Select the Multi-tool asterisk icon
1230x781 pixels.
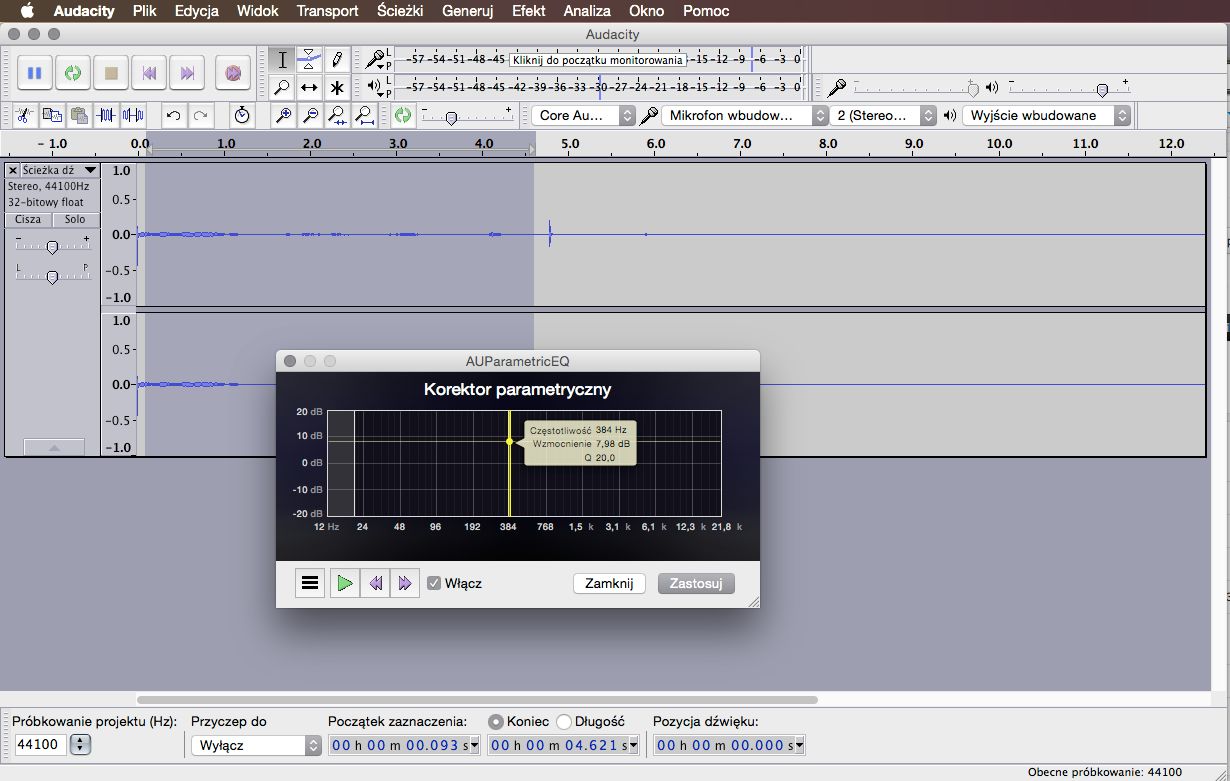click(x=337, y=87)
